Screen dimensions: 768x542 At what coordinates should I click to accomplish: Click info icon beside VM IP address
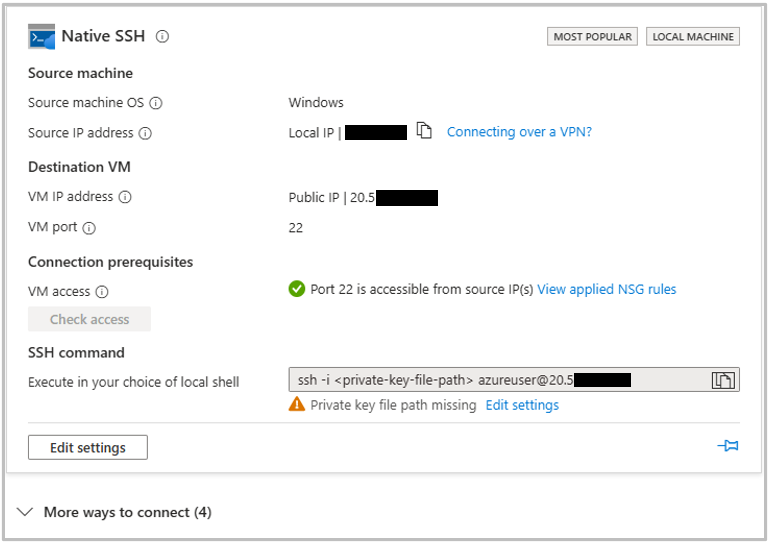[x=125, y=198]
